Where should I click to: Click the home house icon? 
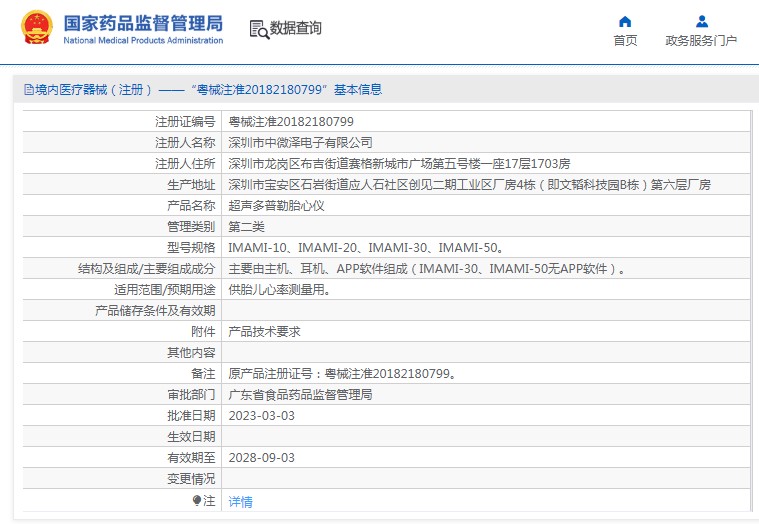tap(625, 22)
